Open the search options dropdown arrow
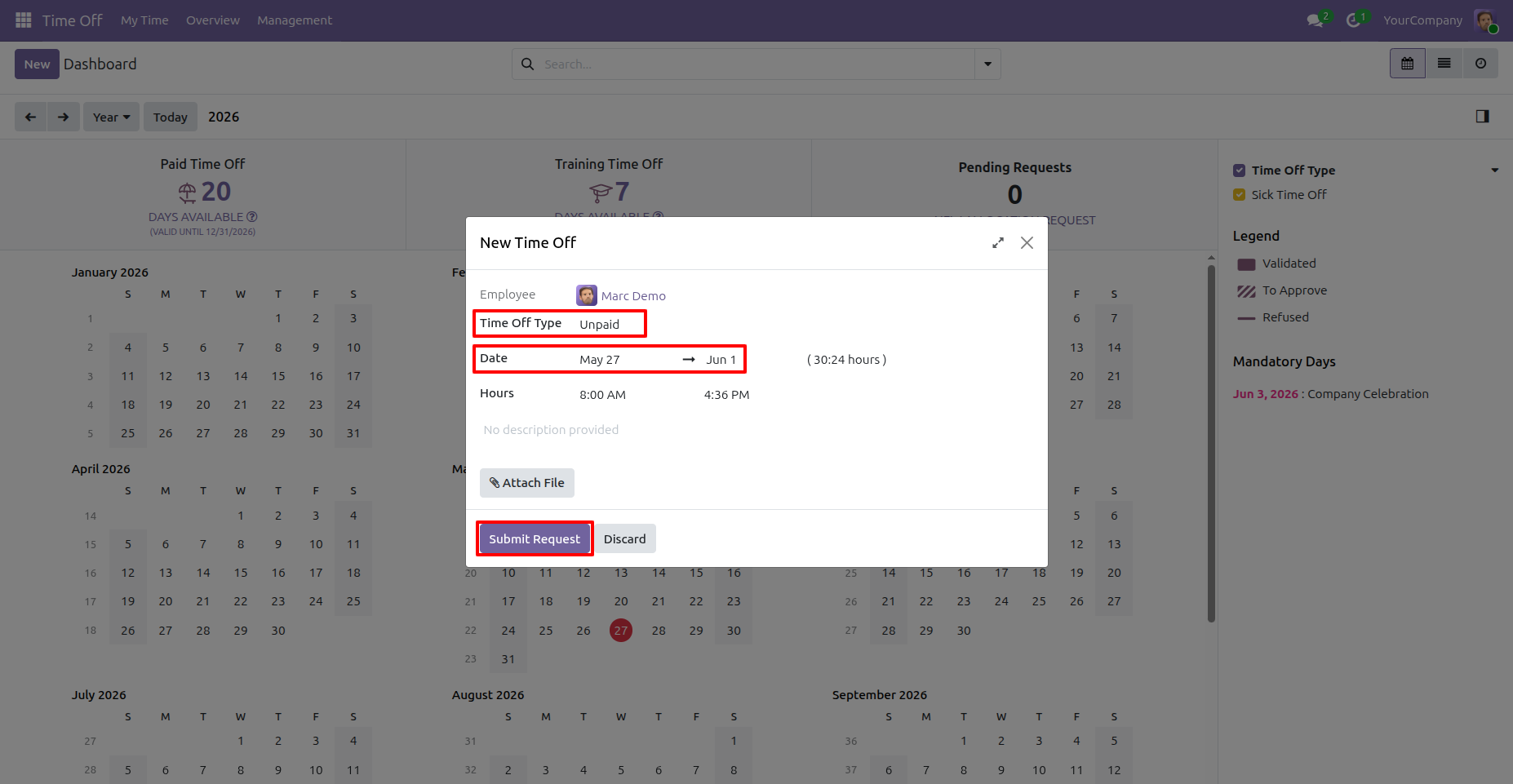This screenshot has height=784, width=1513. [987, 64]
